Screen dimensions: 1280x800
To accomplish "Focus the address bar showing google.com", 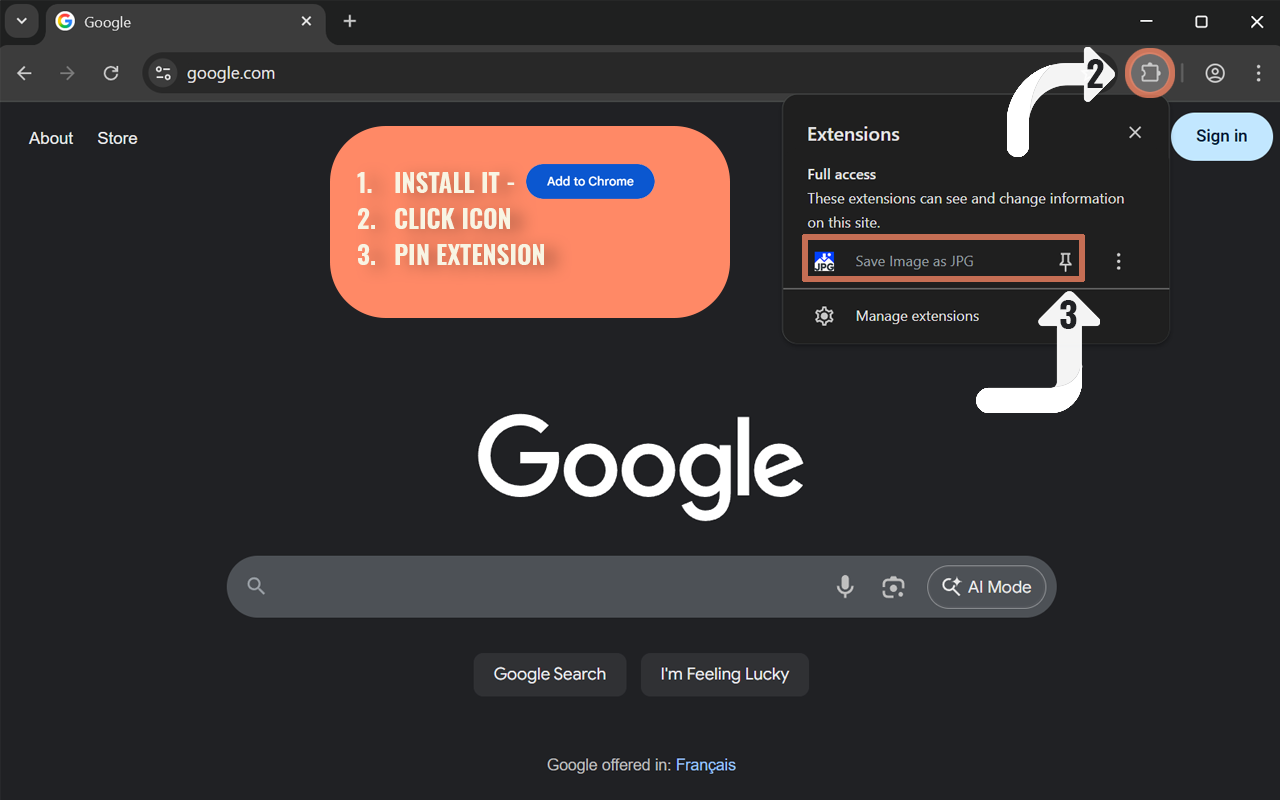I will [630, 73].
